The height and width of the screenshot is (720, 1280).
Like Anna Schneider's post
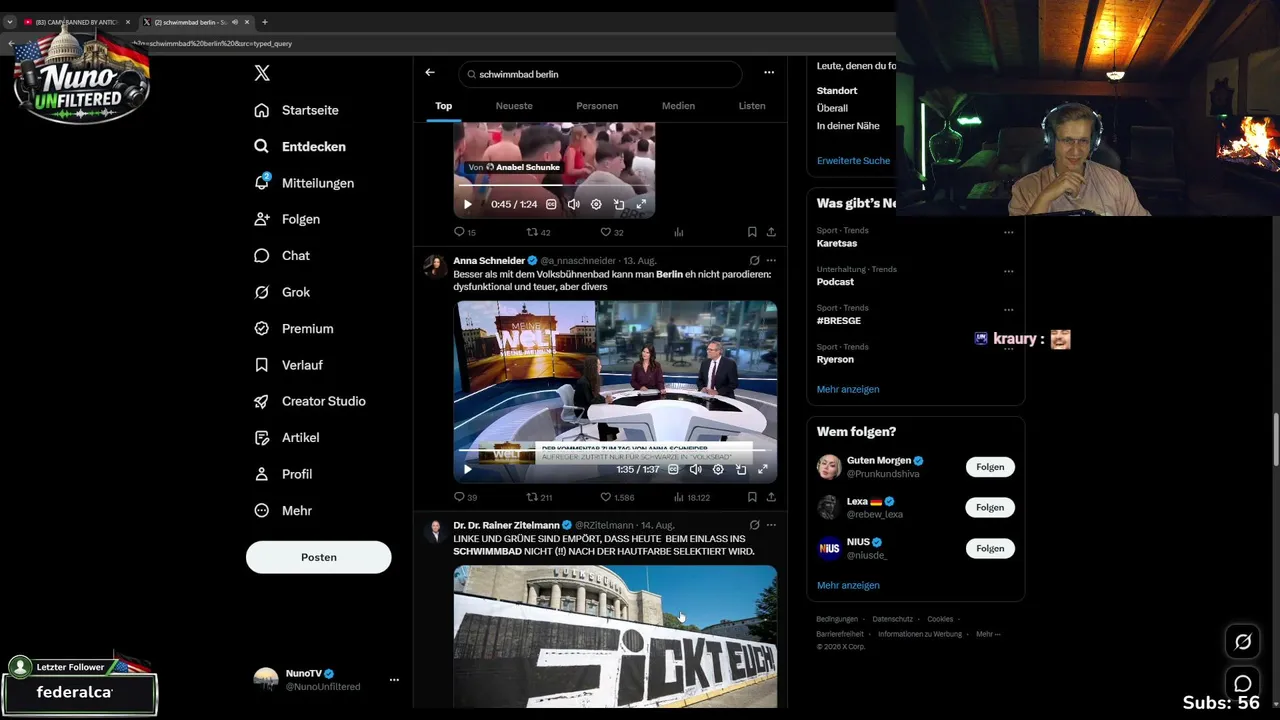pos(617,497)
